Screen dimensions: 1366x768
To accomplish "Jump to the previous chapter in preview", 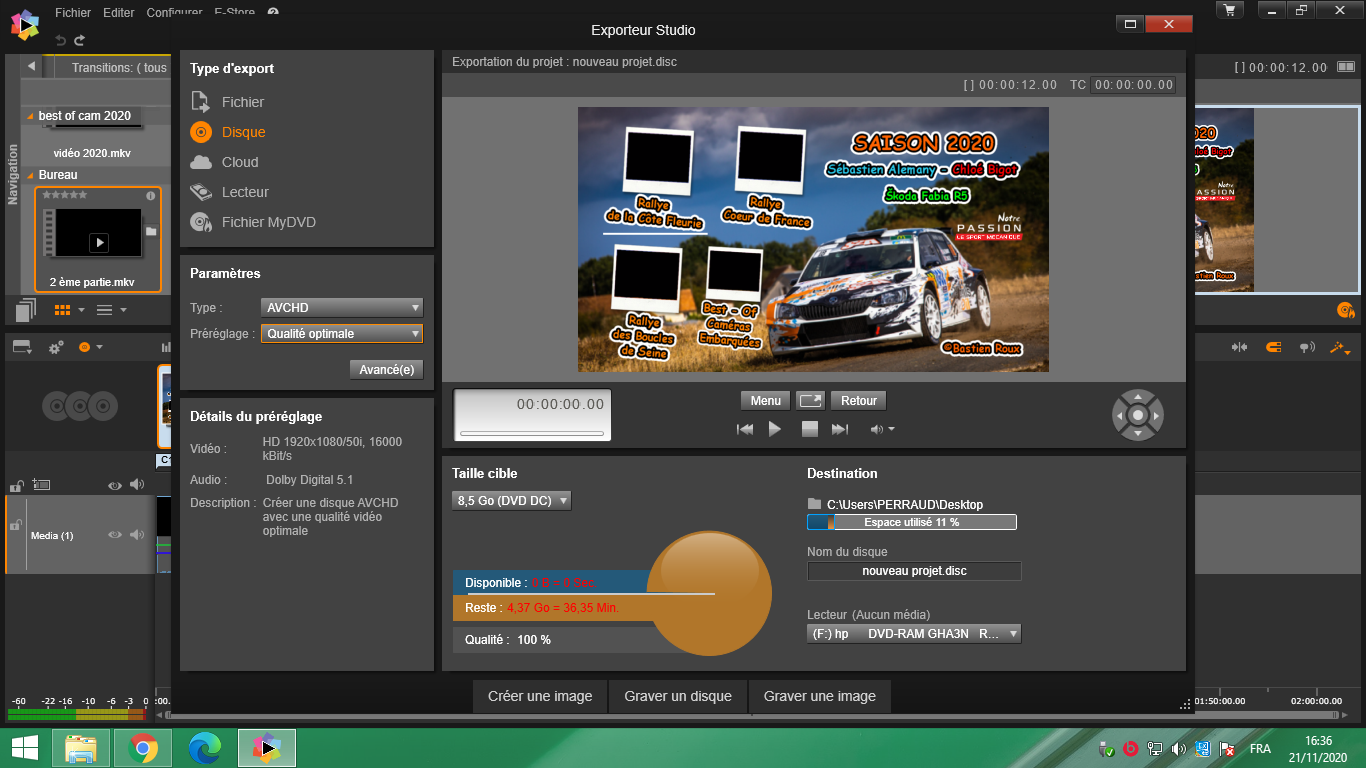I will tap(745, 429).
